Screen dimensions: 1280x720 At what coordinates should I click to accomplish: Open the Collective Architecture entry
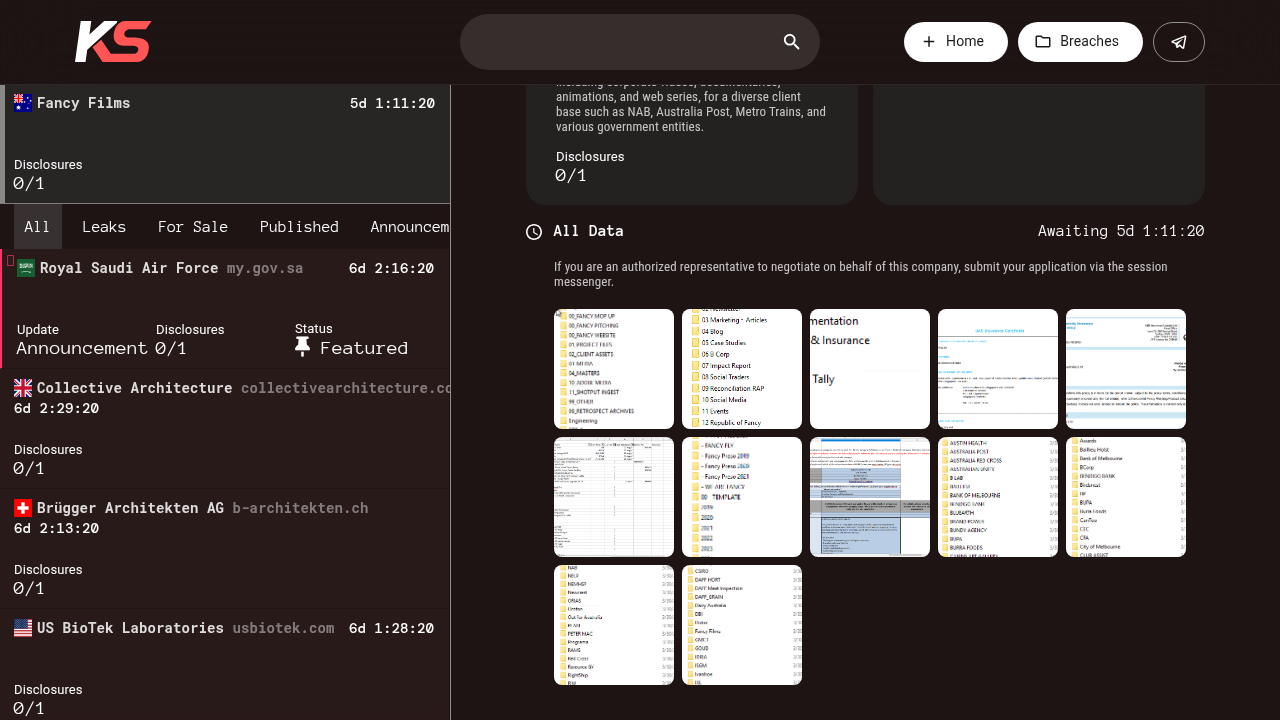point(225,429)
